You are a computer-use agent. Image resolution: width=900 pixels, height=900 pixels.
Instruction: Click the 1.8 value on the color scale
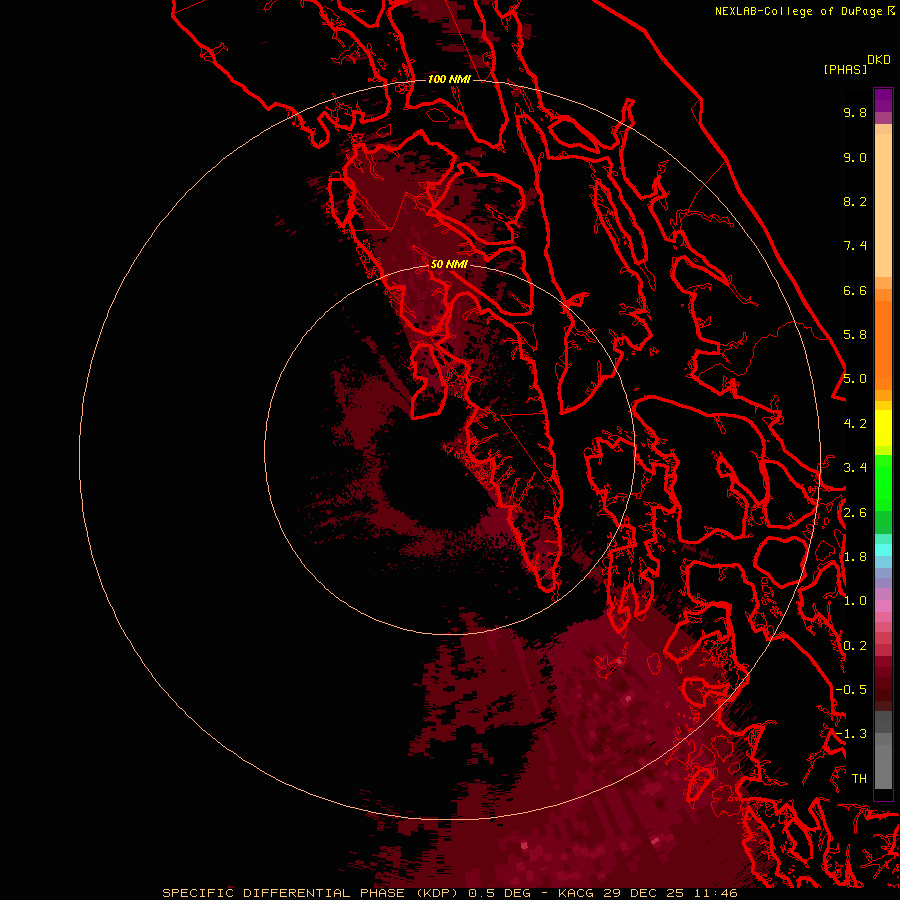click(x=855, y=557)
